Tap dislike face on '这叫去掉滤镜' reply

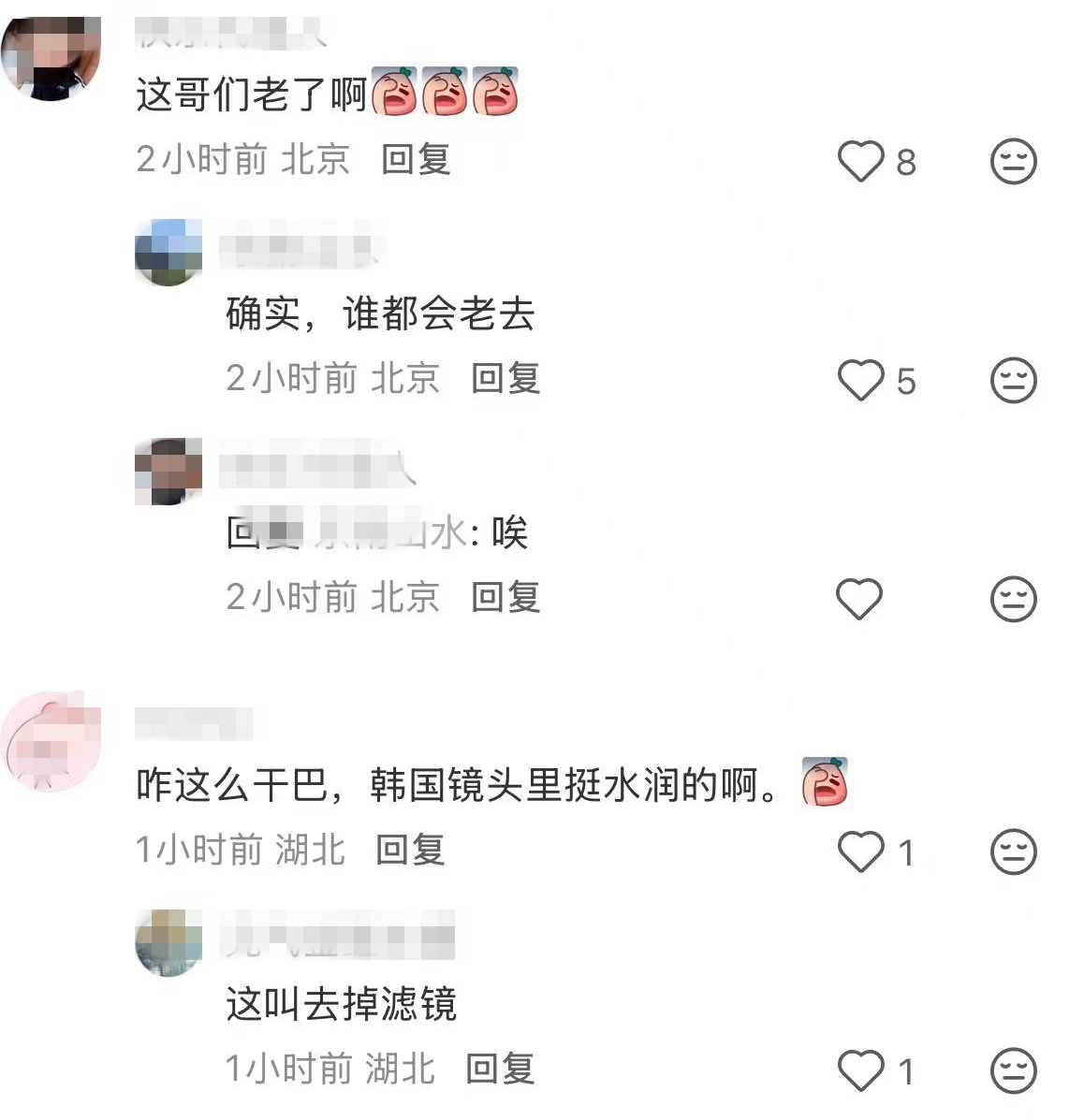(1013, 1070)
